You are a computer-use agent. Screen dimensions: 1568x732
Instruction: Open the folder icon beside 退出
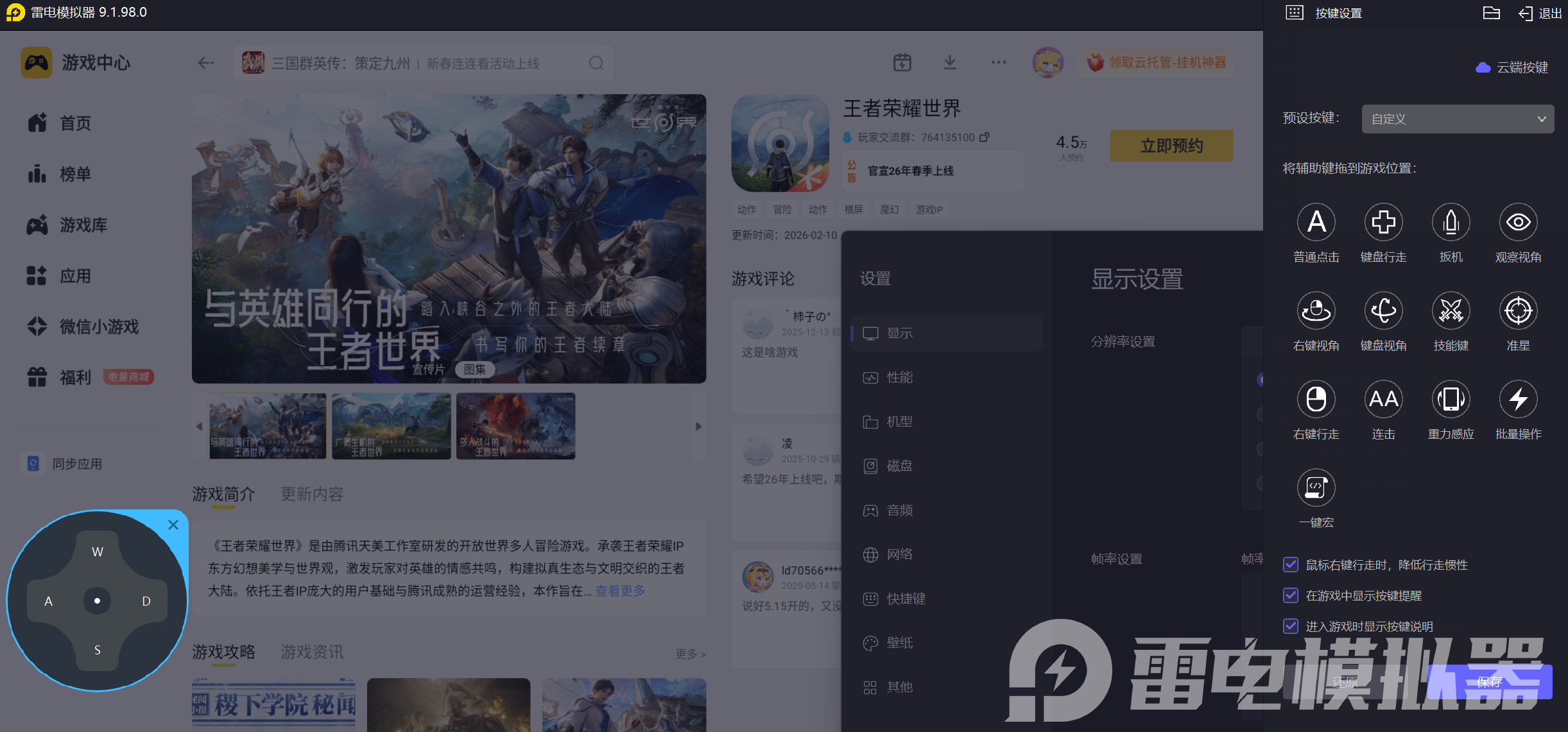pos(1491,13)
